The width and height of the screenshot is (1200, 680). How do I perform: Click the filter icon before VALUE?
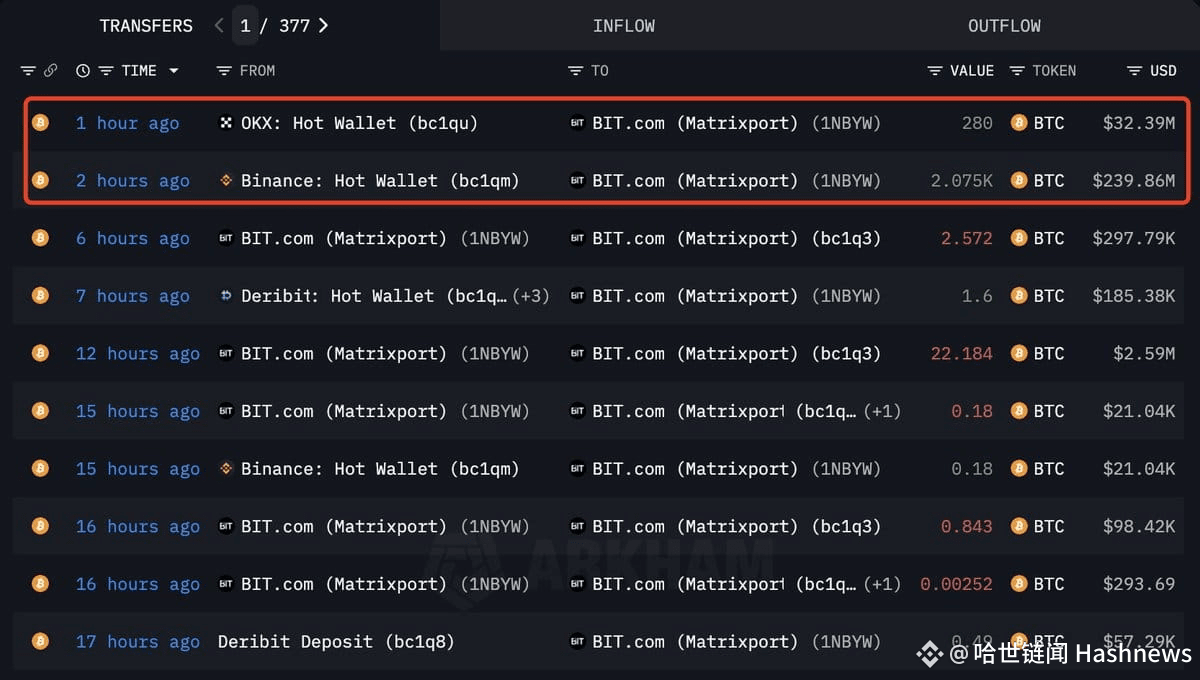(x=935, y=70)
